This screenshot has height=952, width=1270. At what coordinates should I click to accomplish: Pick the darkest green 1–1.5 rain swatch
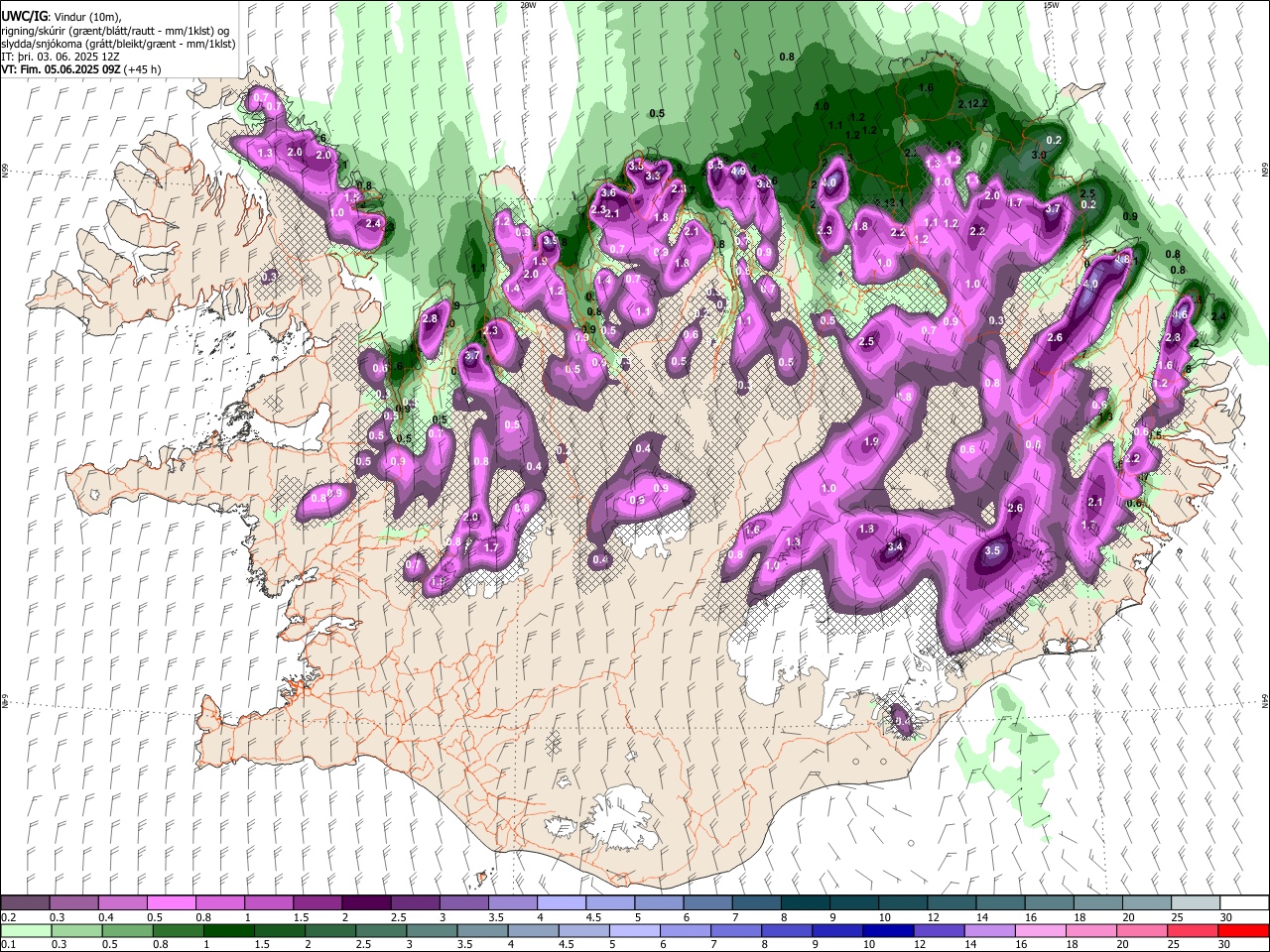tap(228, 930)
